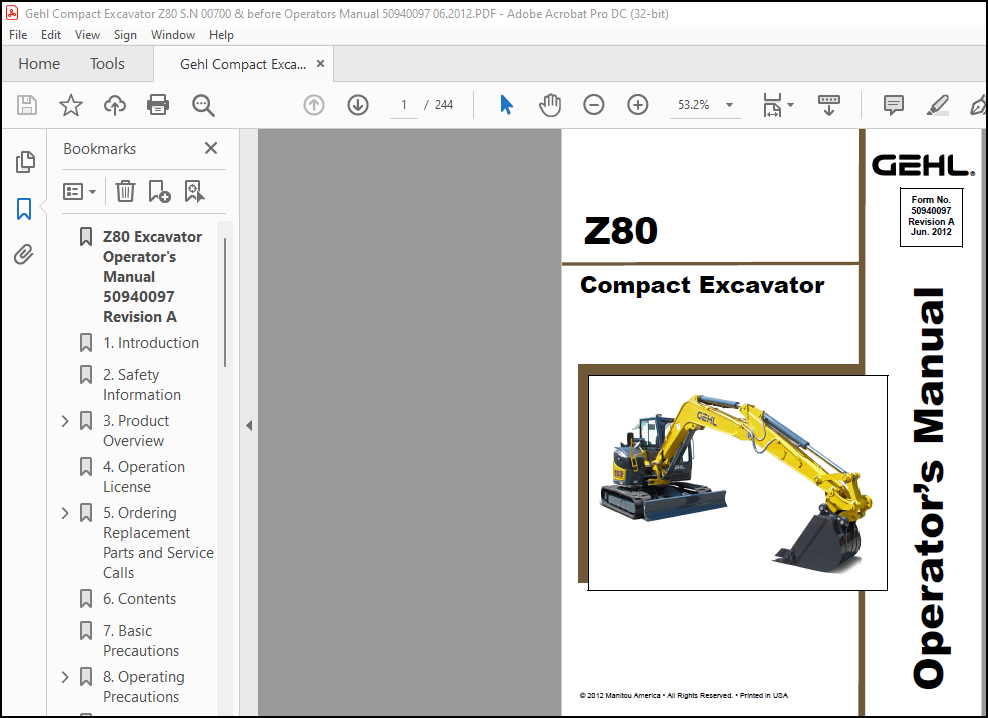988x718 pixels.
Task: Add a comment with sticky note
Action: (x=893, y=105)
